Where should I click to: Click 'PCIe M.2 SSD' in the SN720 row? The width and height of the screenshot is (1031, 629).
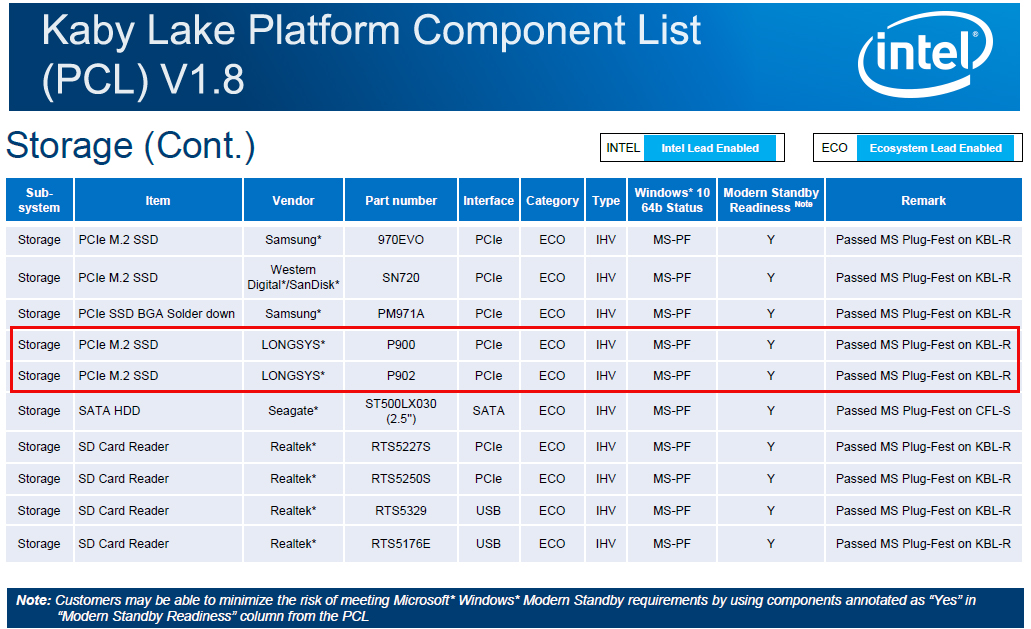(x=118, y=277)
